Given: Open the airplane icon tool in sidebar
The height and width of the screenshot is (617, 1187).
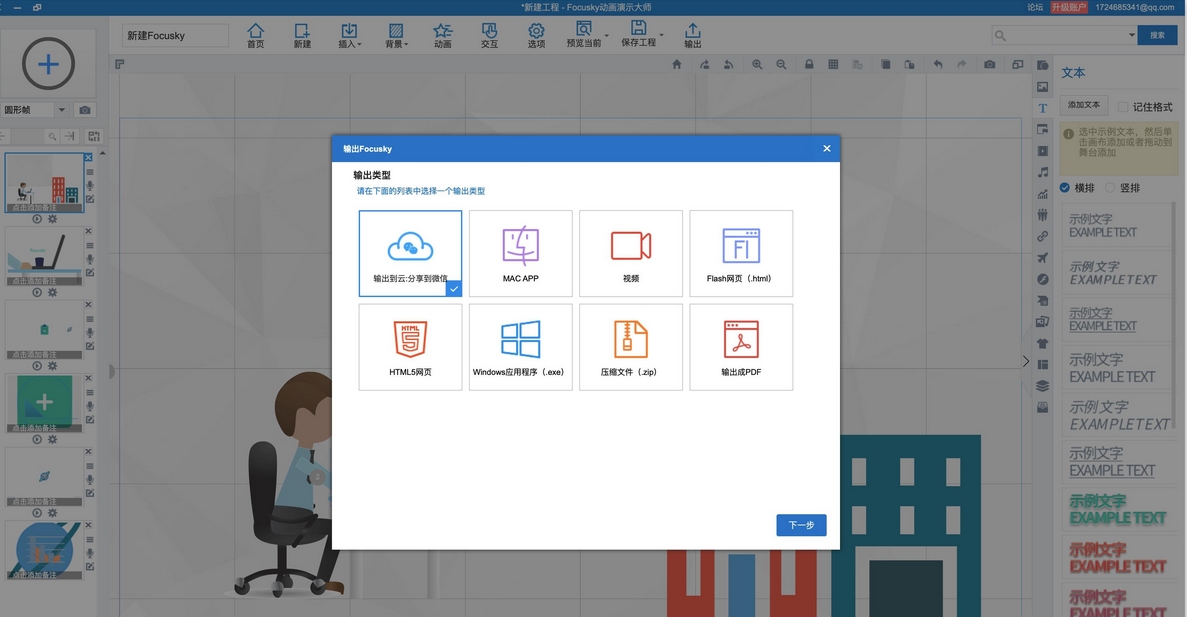Looking at the screenshot, I should [1042, 257].
